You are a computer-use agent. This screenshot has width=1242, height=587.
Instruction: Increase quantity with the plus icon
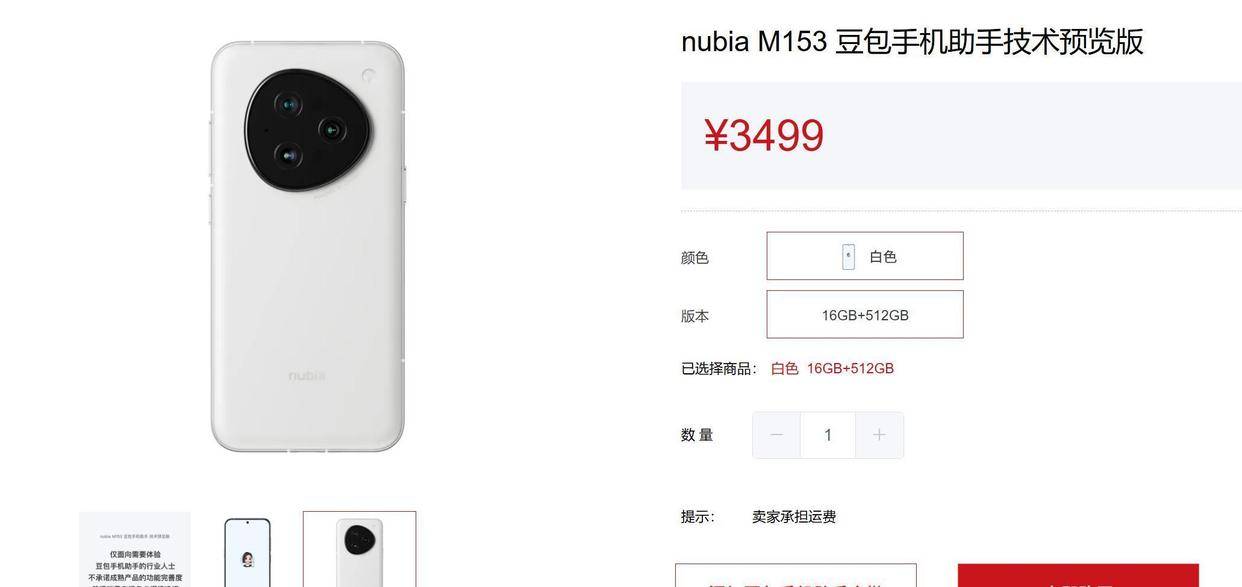coord(879,435)
